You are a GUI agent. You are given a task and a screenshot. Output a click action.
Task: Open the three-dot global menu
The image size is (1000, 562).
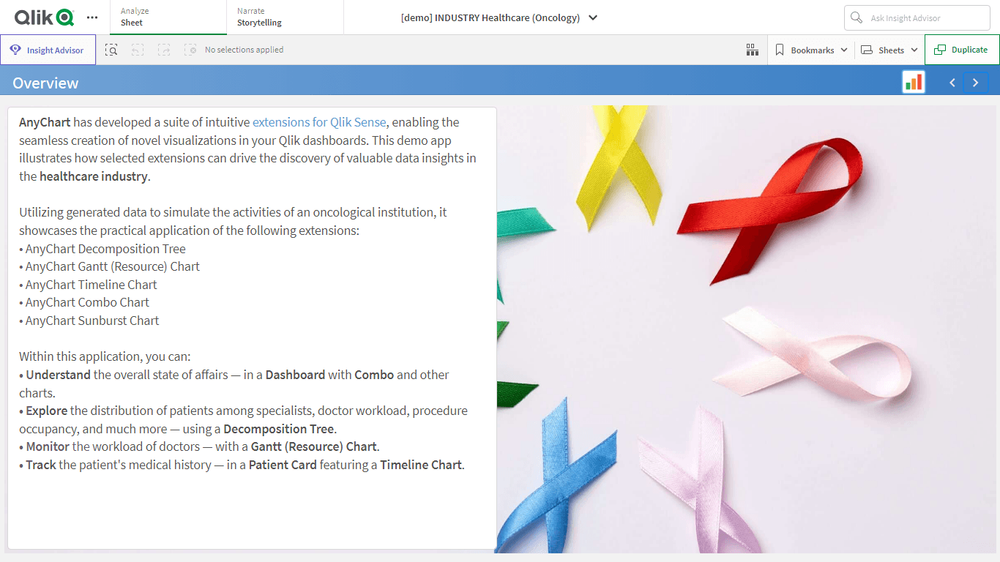[93, 17]
